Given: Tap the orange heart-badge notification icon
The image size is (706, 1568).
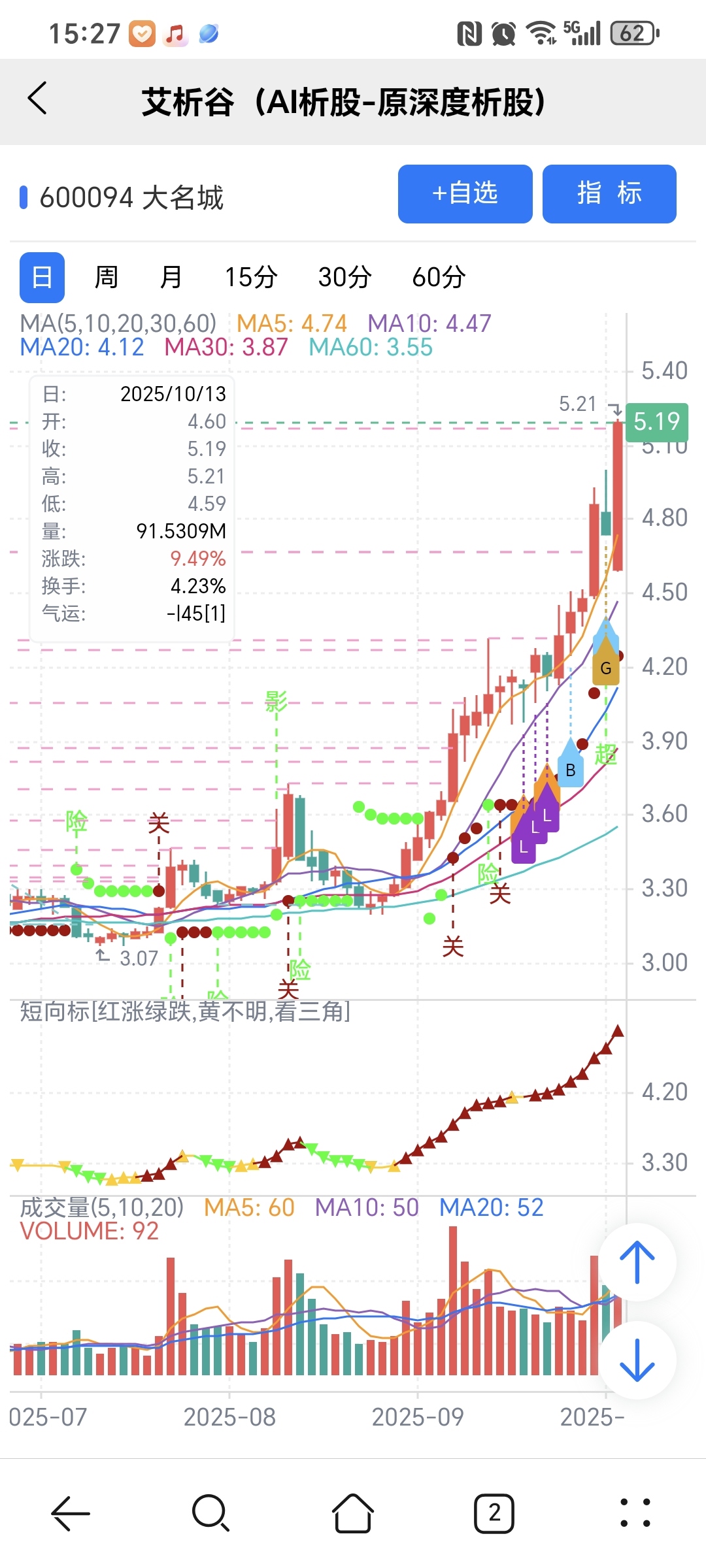Looking at the screenshot, I should pyautogui.click(x=142, y=34).
